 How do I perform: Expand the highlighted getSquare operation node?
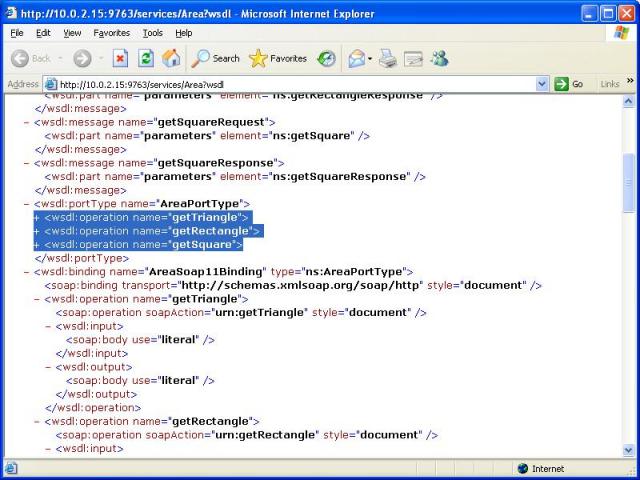point(37,245)
